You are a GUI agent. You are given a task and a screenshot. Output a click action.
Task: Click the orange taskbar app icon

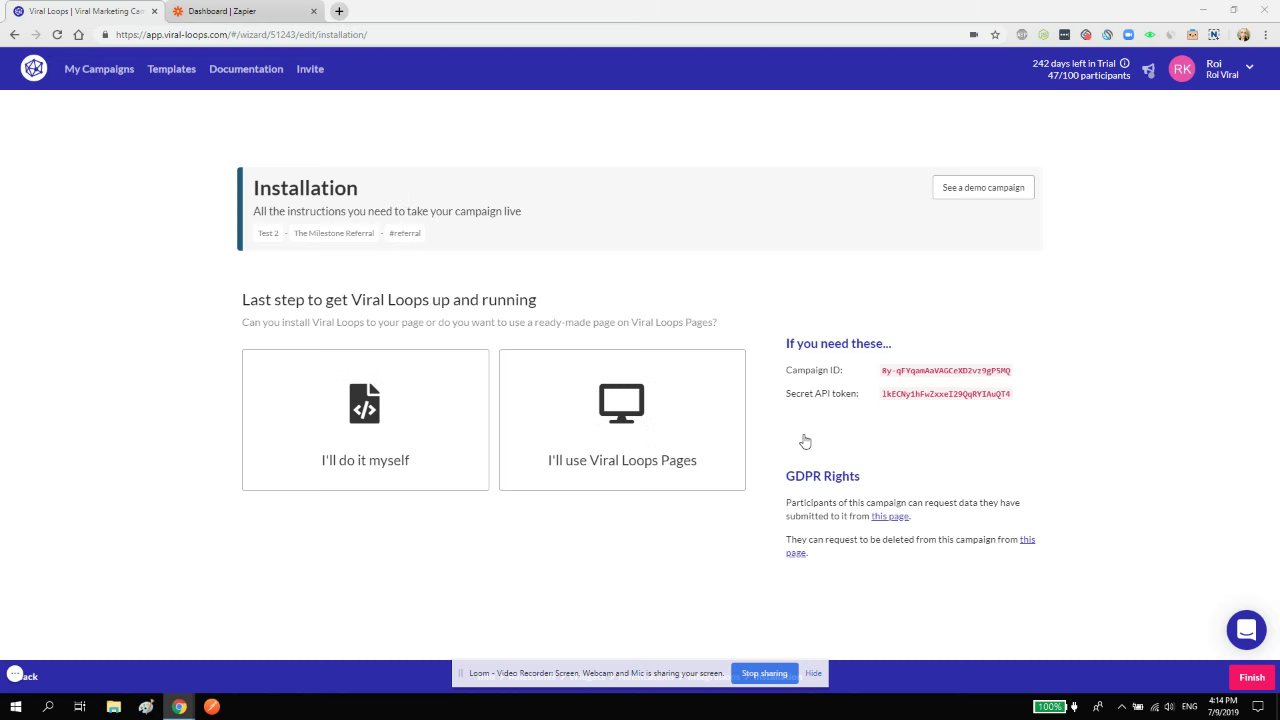click(x=211, y=707)
